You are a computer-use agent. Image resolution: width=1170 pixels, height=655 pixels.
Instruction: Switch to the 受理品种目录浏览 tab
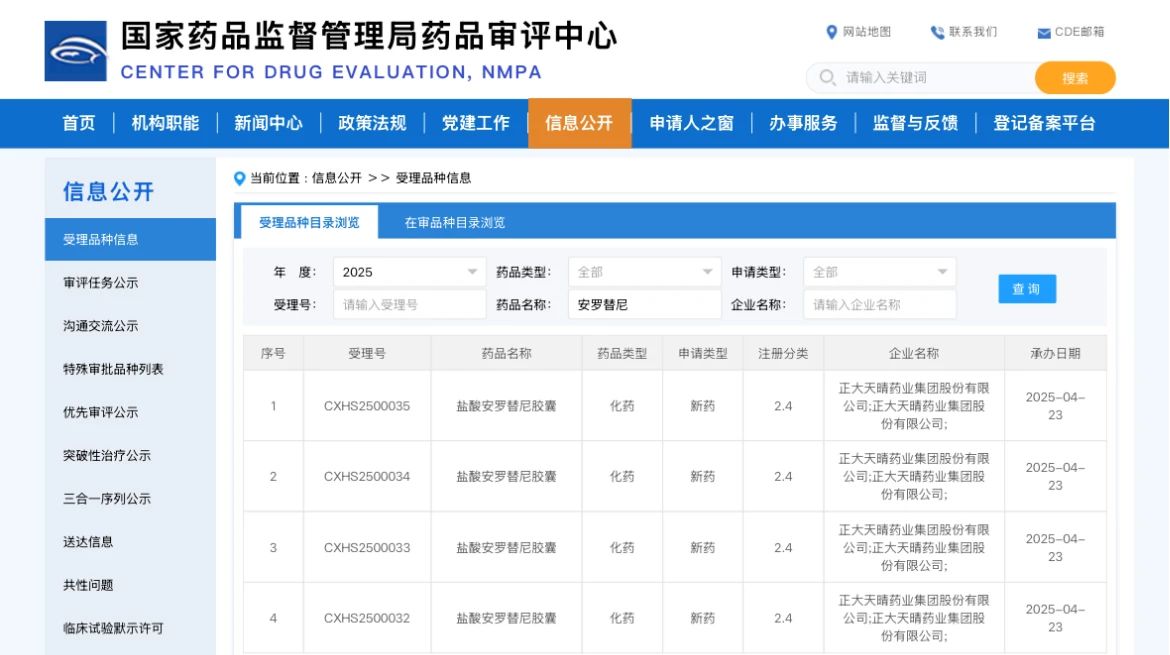[x=309, y=222]
